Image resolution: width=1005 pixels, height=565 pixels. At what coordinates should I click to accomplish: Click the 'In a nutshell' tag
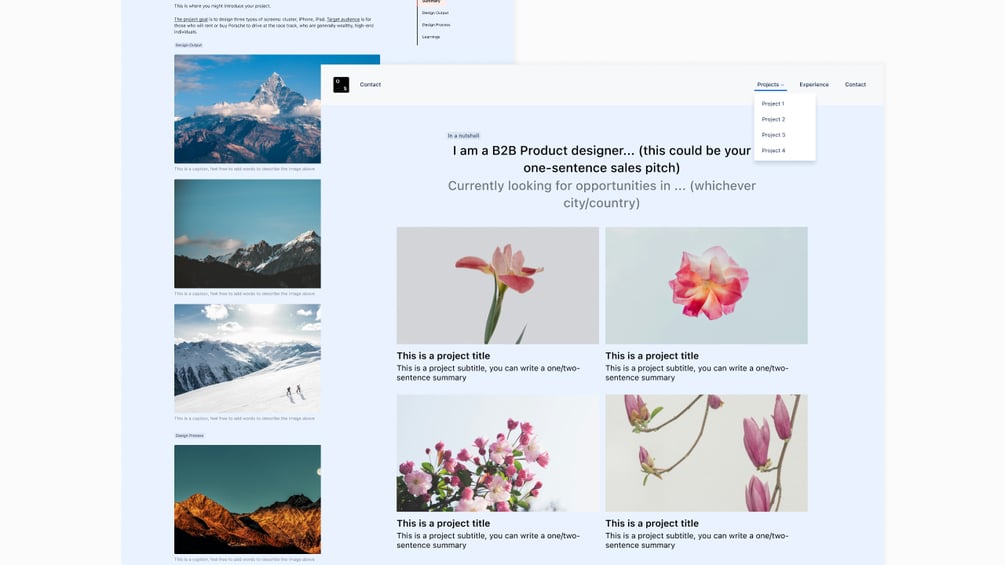pyautogui.click(x=463, y=136)
